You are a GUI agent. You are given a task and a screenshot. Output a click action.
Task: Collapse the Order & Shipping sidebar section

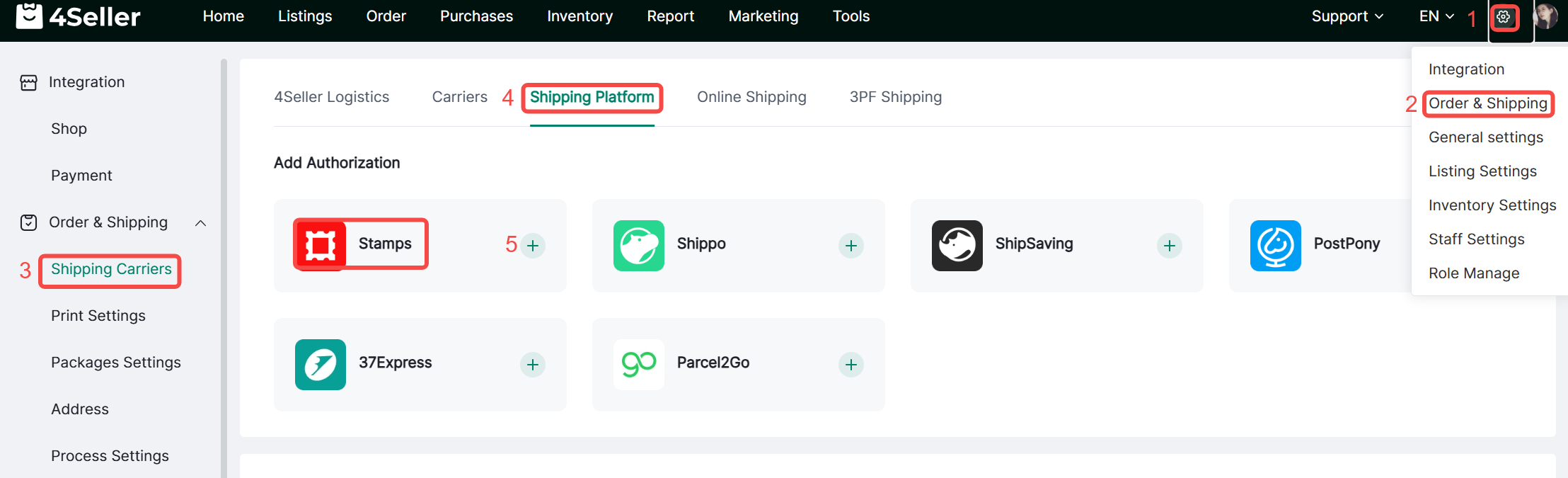[x=200, y=223]
